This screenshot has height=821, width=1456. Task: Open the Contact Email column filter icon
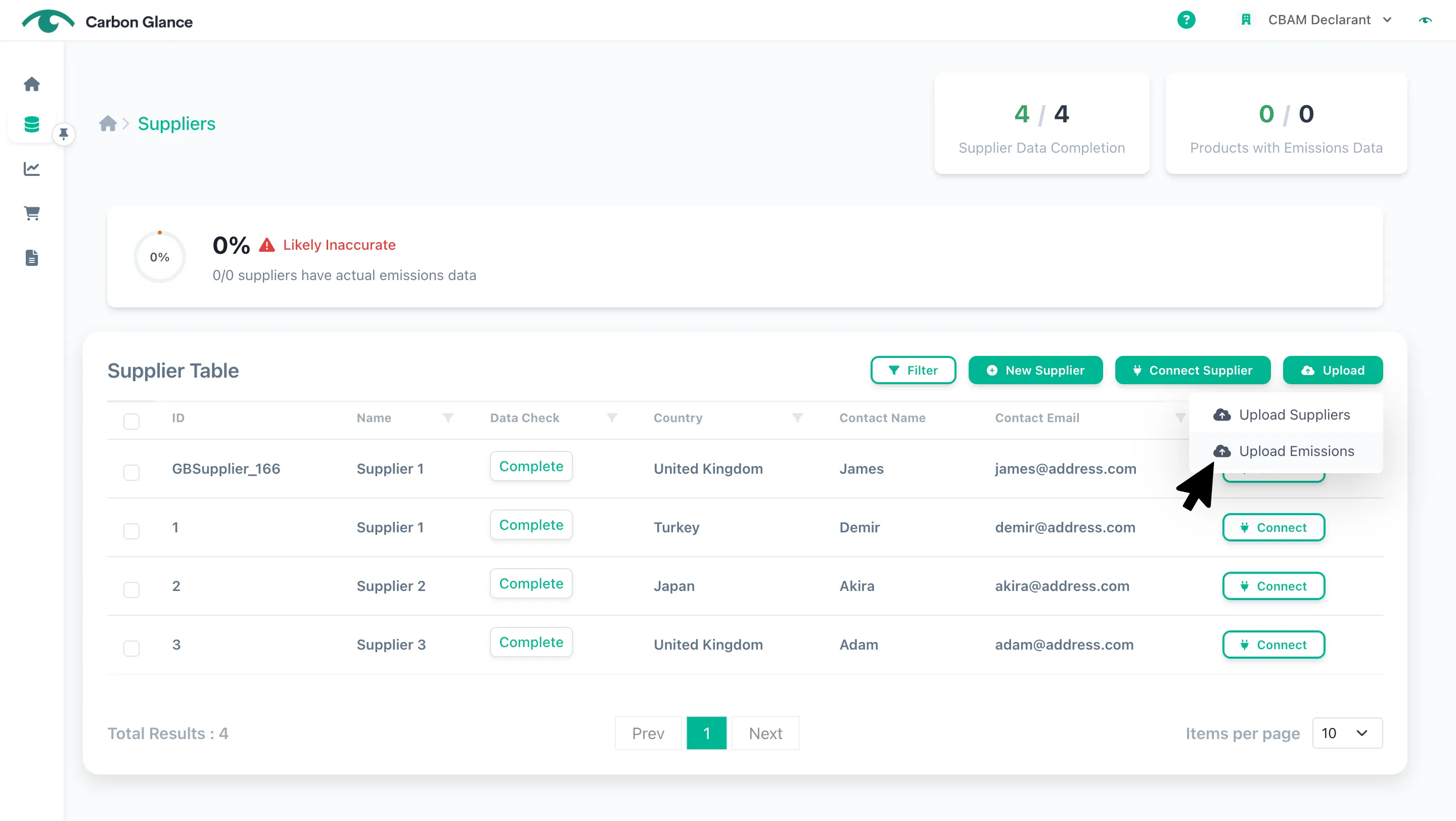[1180, 418]
